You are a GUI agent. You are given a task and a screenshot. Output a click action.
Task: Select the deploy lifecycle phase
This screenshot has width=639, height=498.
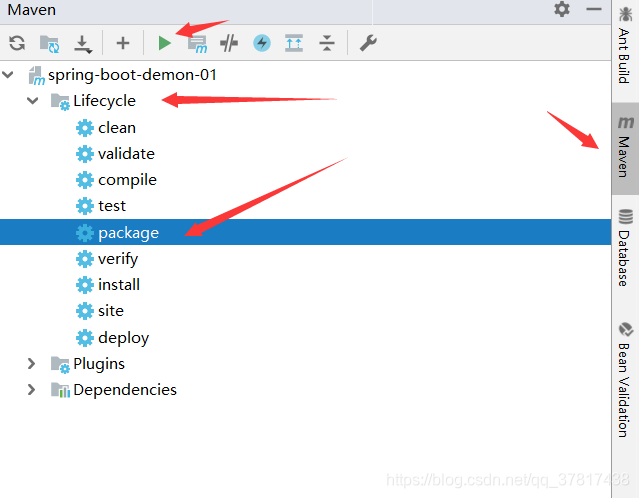(306, 337)
